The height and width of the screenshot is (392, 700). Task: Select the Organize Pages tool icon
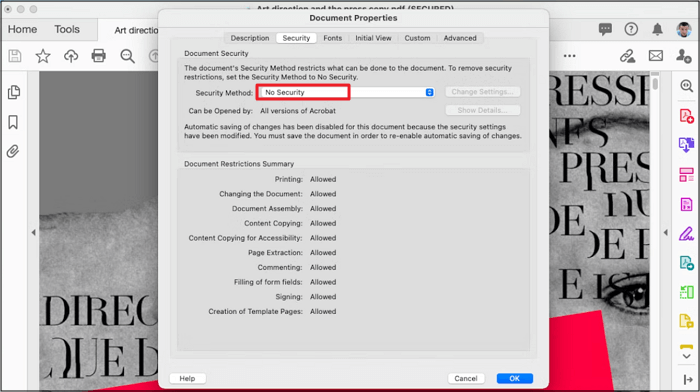(x=687, y=175)
